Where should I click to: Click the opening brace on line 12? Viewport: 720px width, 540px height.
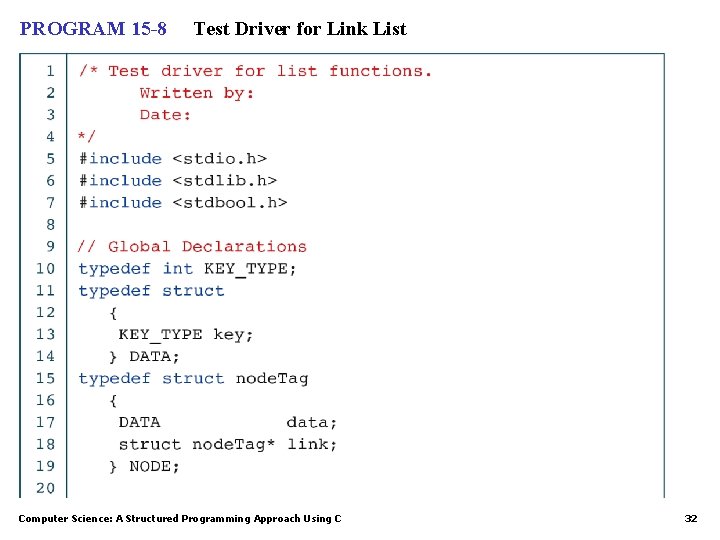point(113,313)
